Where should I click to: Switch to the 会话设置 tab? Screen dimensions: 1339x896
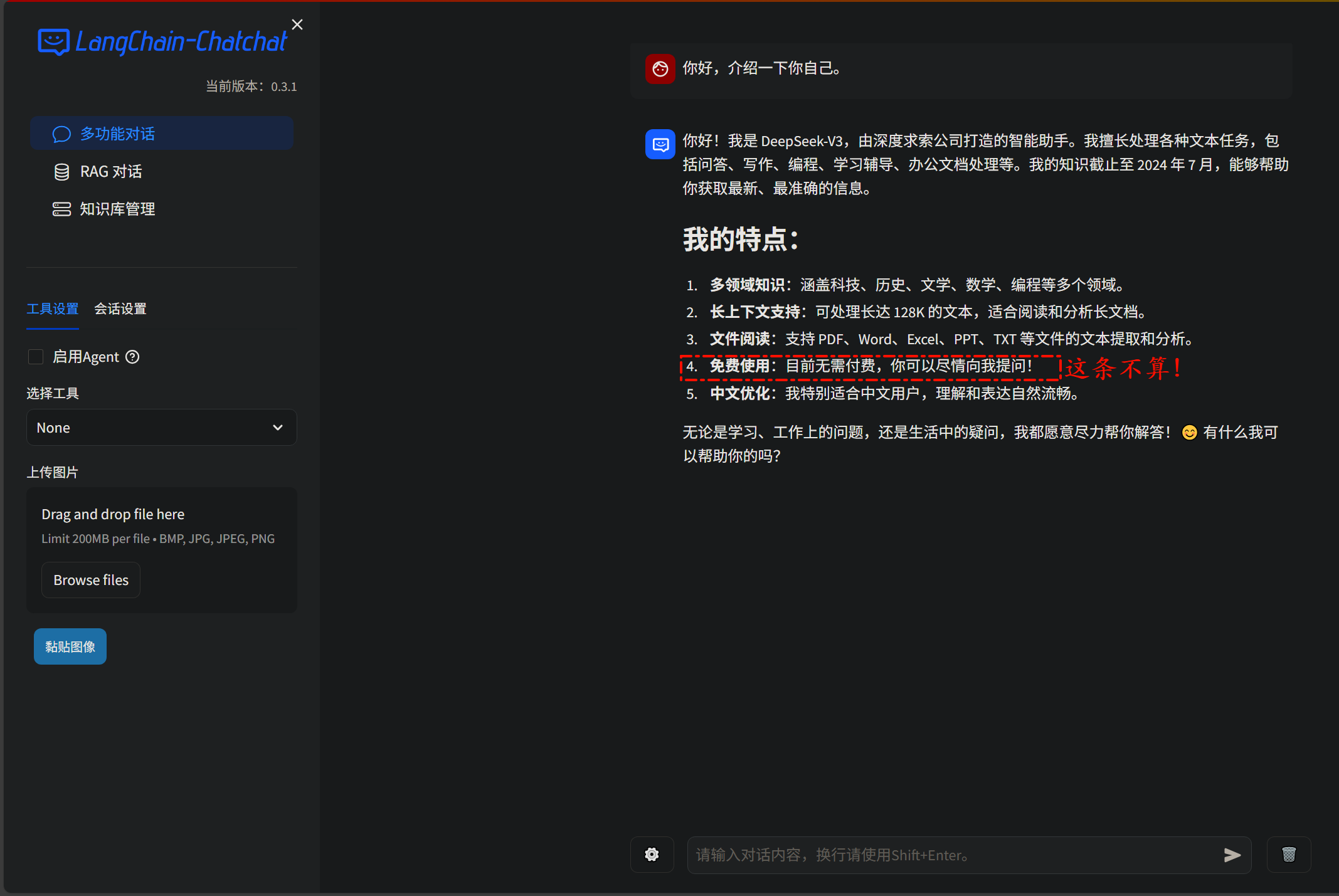tap(120, 308)
